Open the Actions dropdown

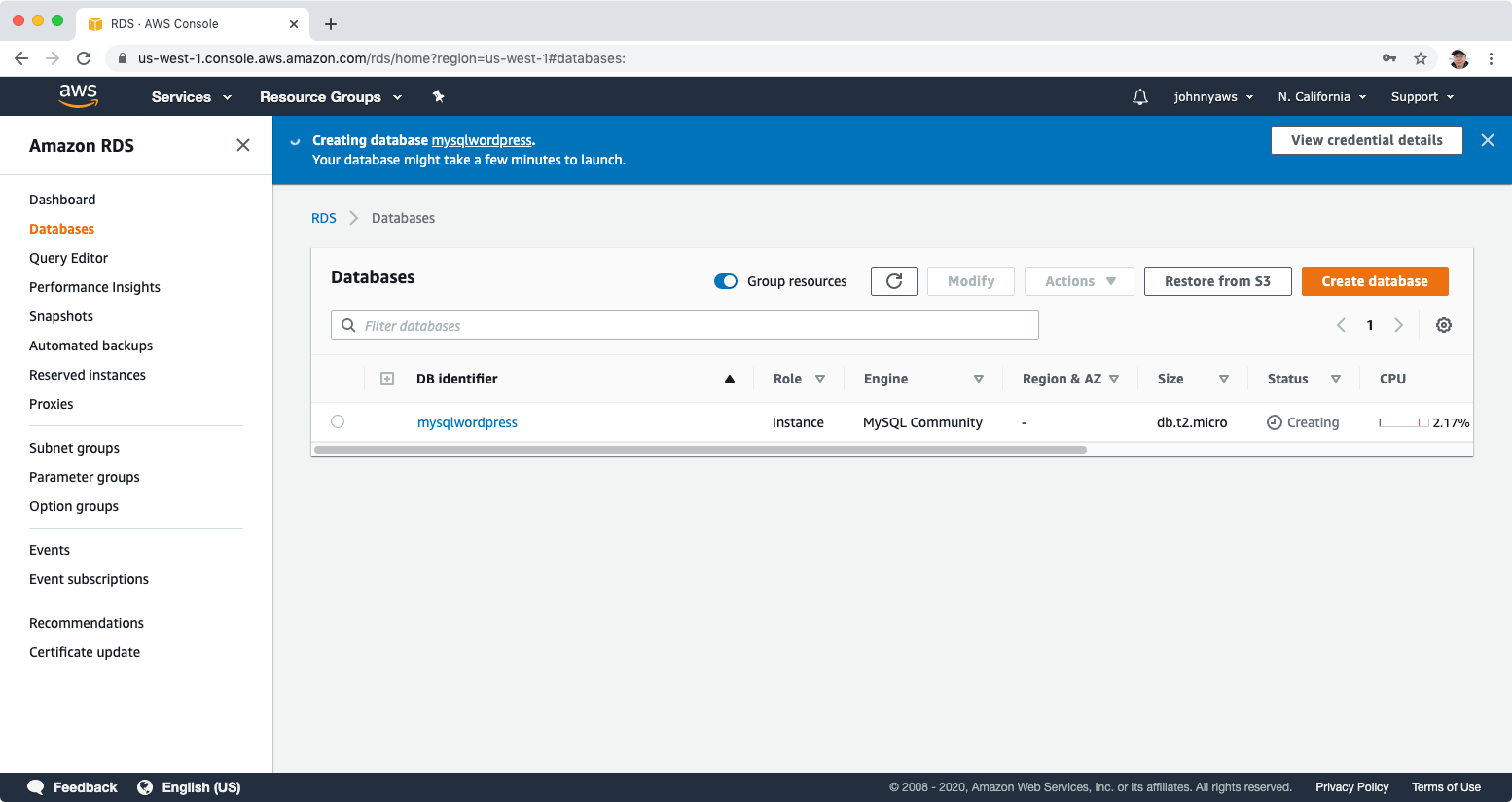1079,281
